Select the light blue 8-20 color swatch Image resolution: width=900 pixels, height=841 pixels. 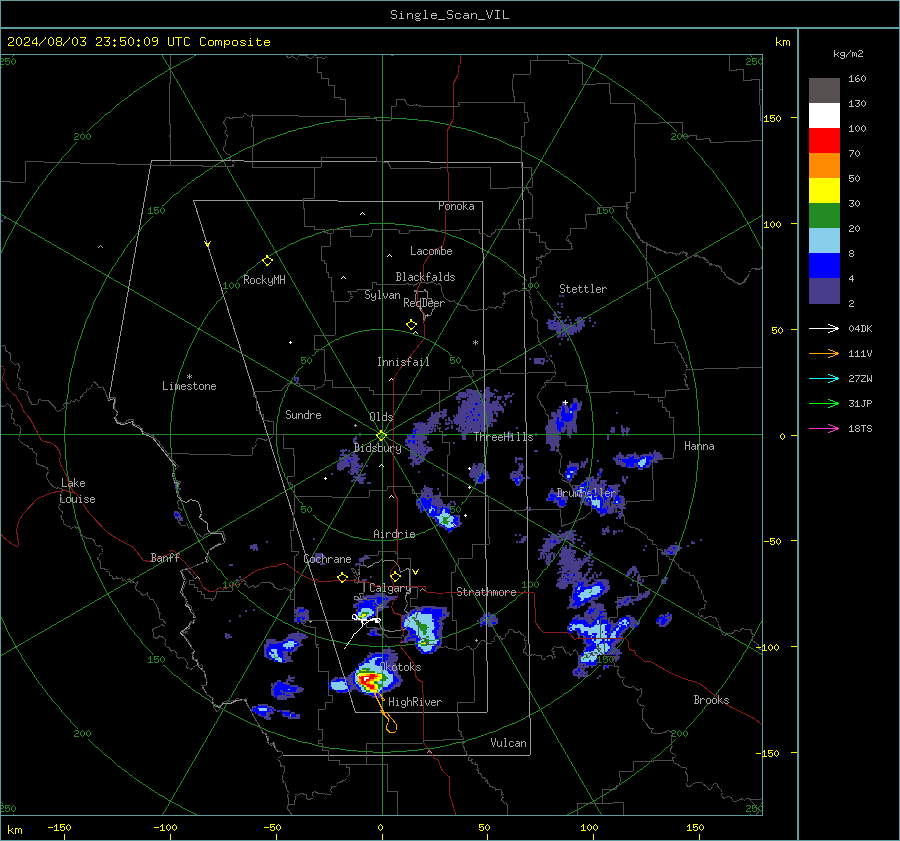pos(824,241)
